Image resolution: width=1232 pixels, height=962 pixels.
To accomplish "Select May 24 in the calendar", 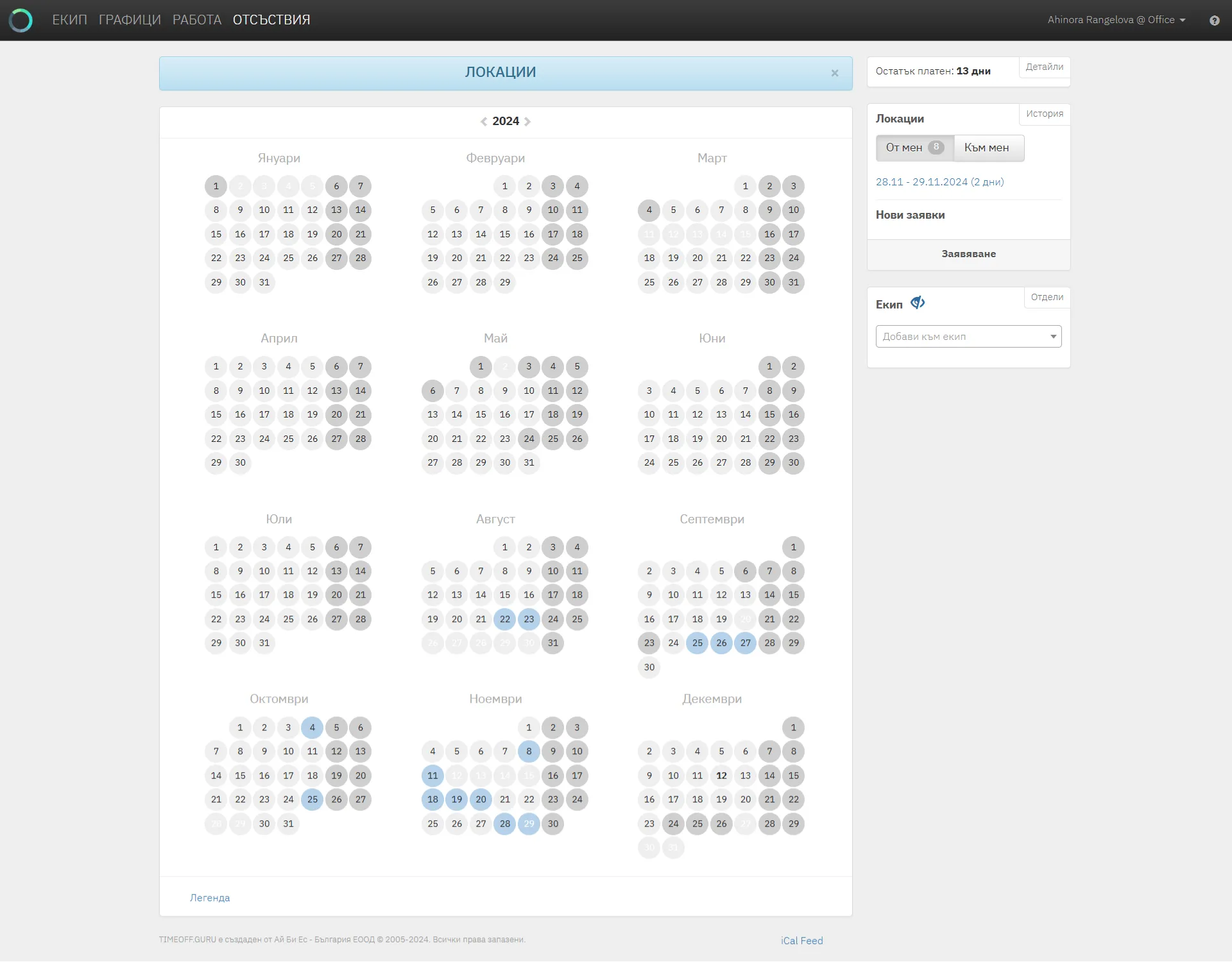I will coord(529,439).
